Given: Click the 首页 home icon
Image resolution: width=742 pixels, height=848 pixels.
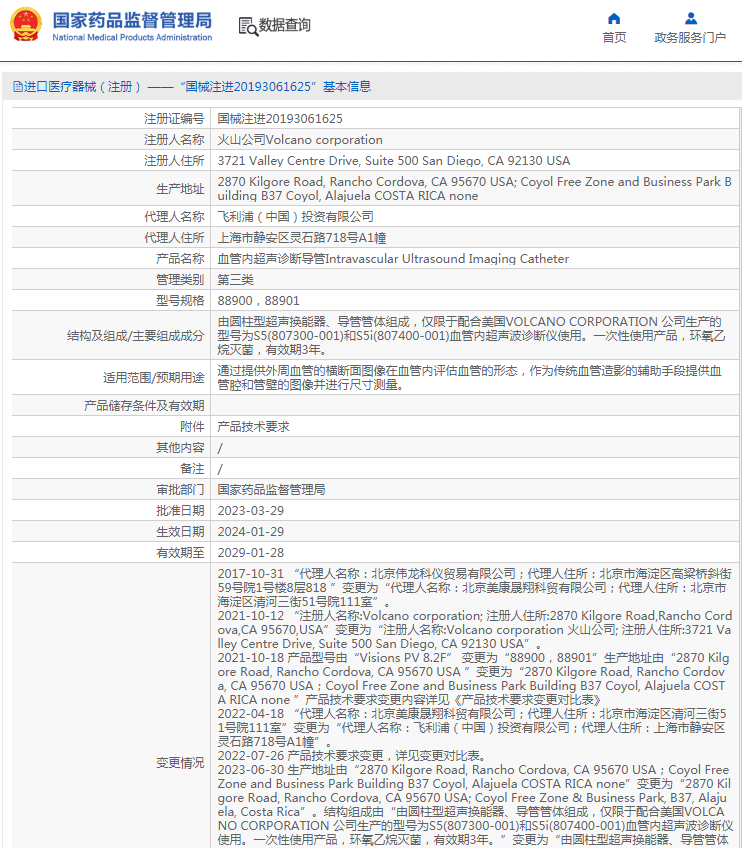Looking at the screenshot, I should pos(614,19).
